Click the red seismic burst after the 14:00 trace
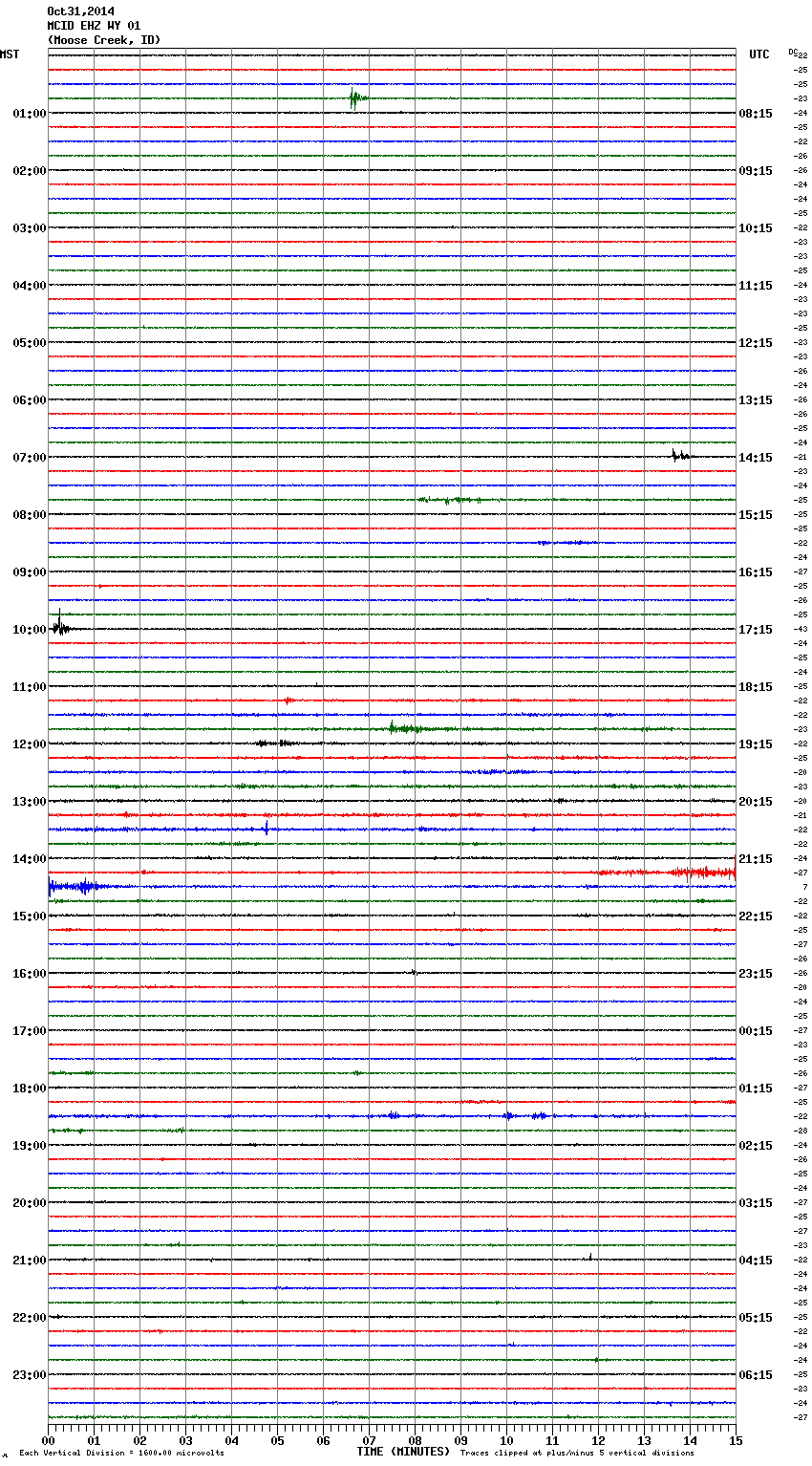The height and width of the screenshot is (1466, 812). 702,872
